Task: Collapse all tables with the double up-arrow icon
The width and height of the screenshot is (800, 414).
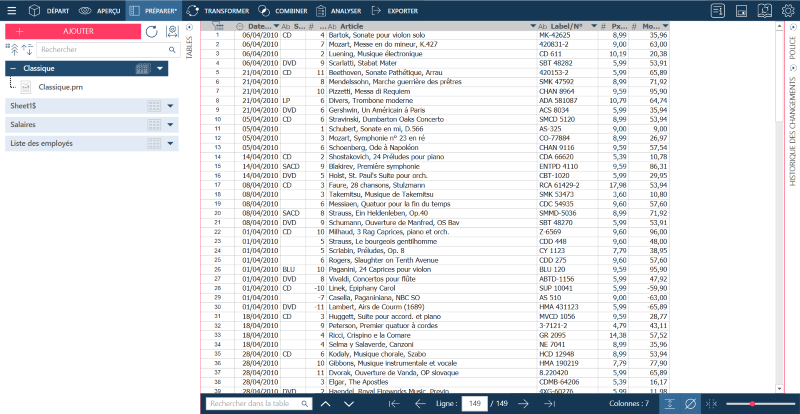Action: 13,50
